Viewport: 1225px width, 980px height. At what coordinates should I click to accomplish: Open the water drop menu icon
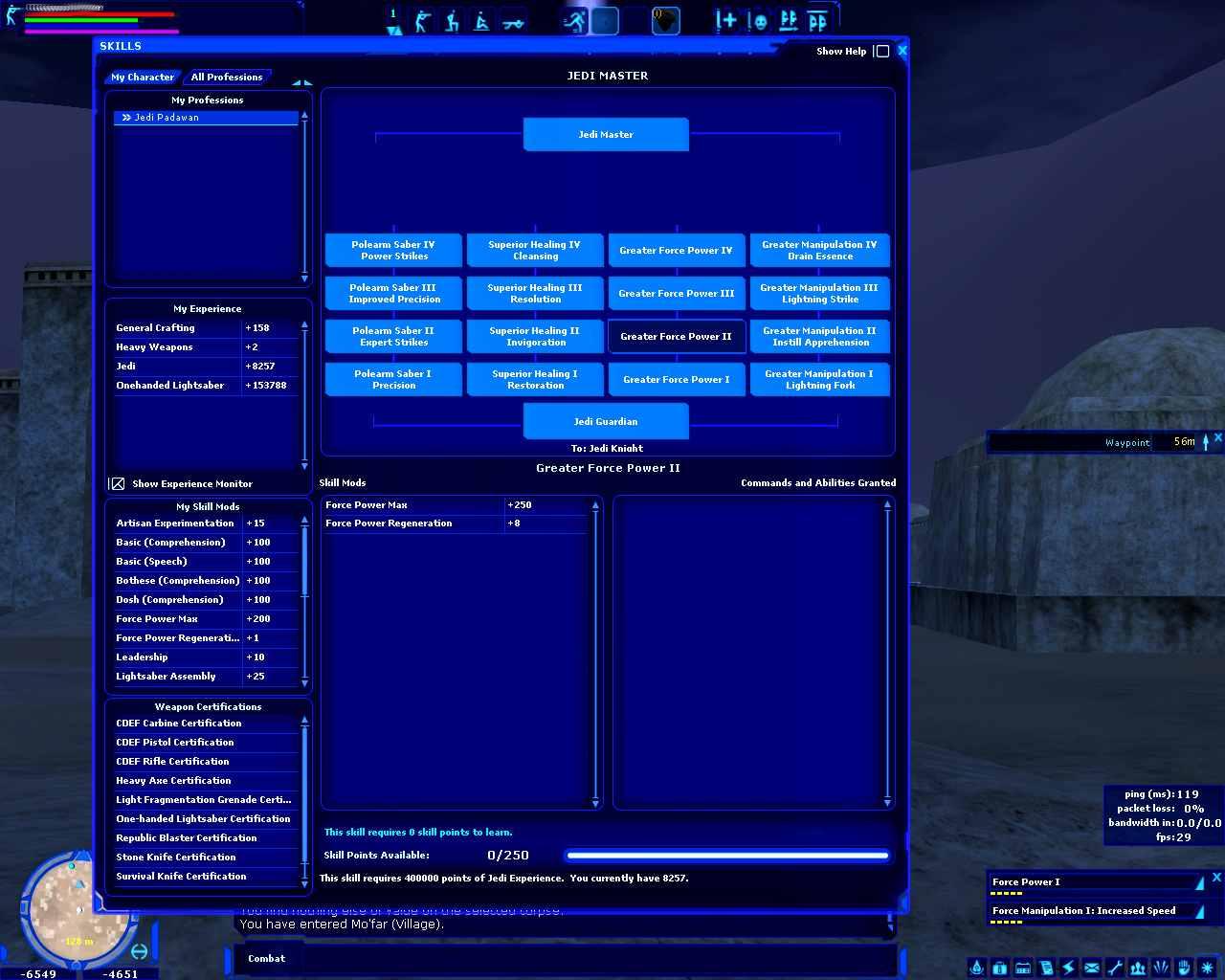pos(976,968)
